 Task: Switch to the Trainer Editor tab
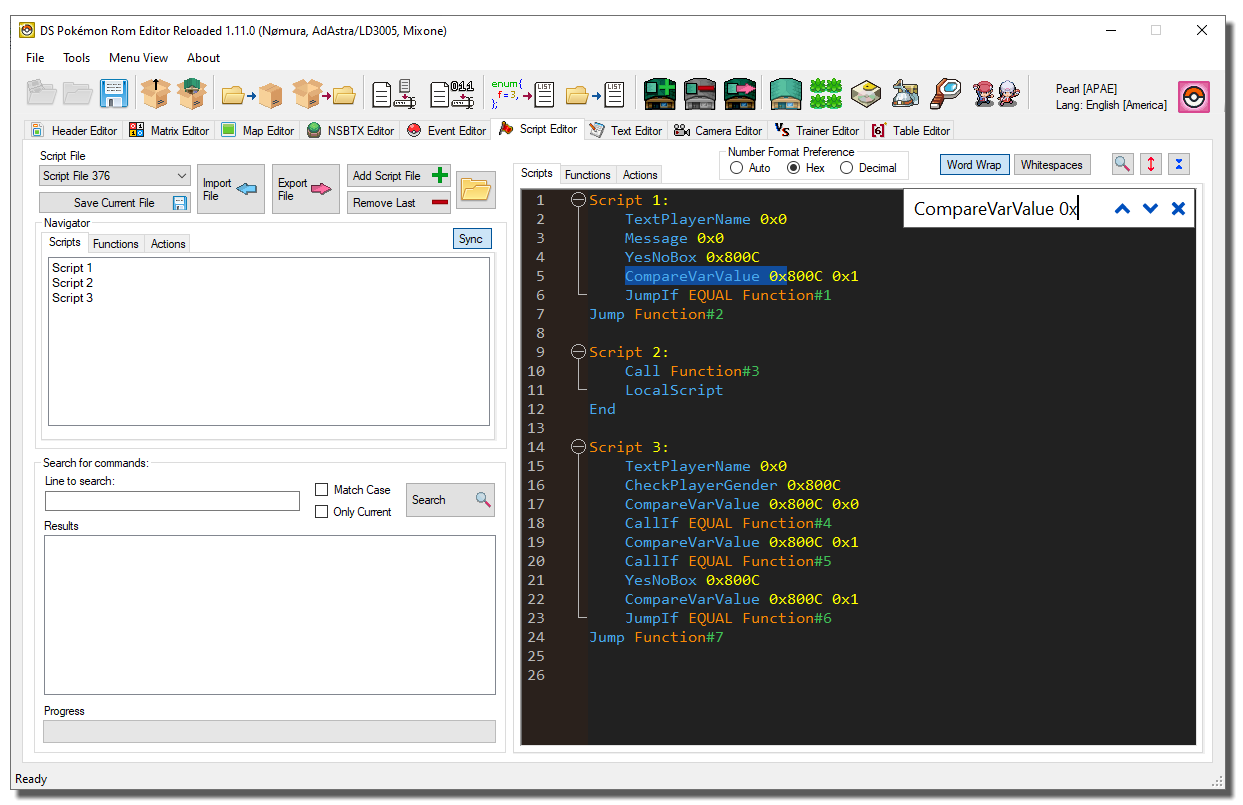817,130
